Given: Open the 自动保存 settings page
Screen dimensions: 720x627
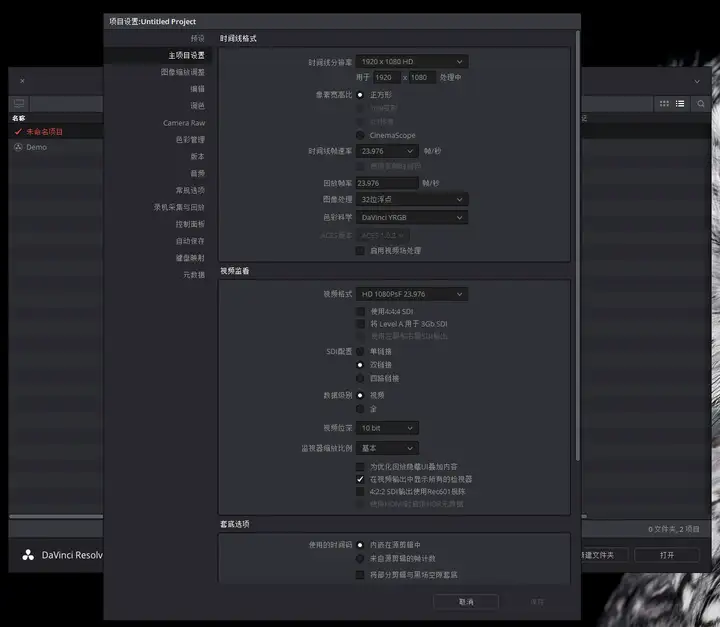Looking at the screenshot, I should (x=190, y=241).
